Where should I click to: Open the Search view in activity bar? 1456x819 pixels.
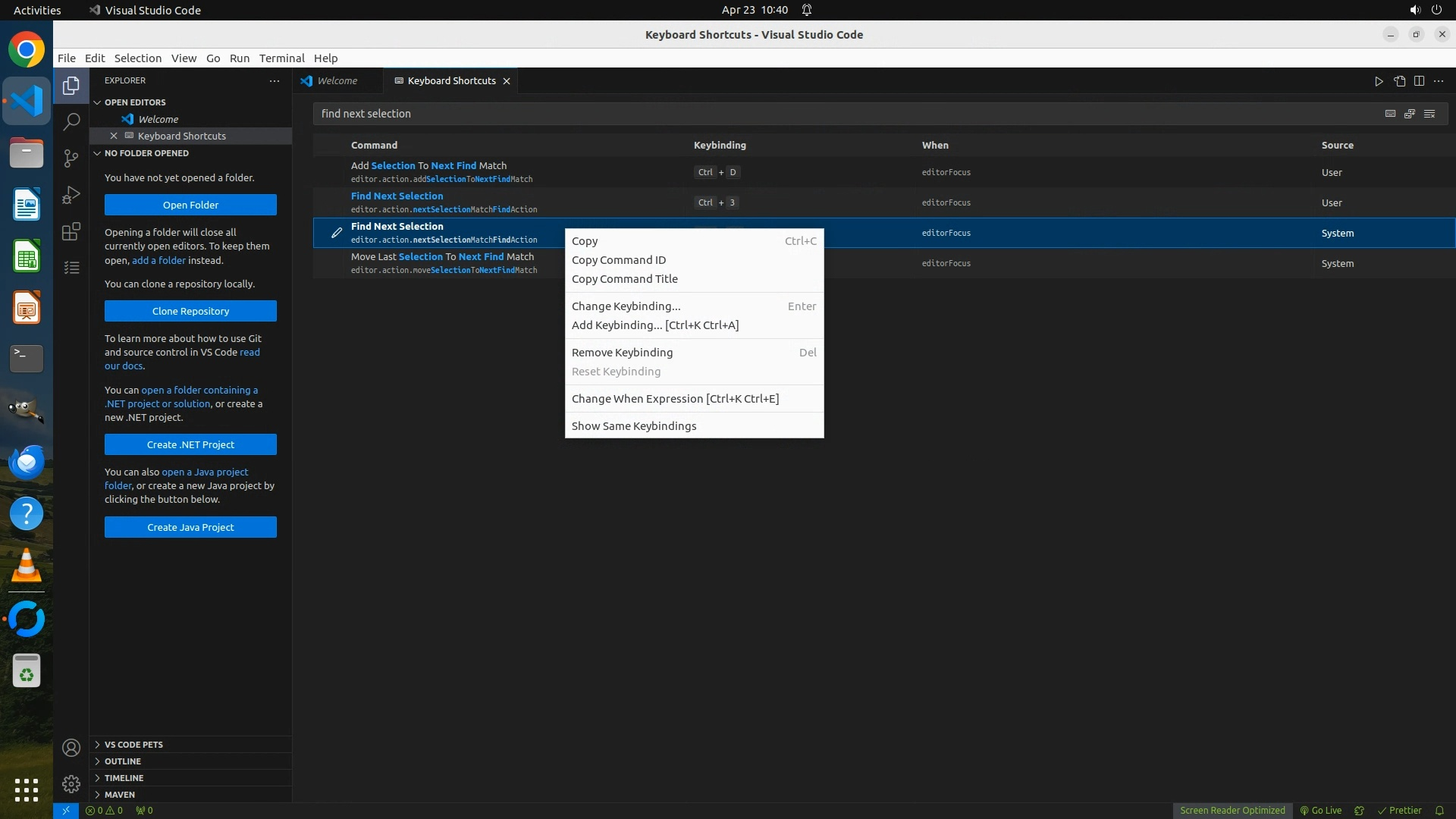tap(71, 121)
